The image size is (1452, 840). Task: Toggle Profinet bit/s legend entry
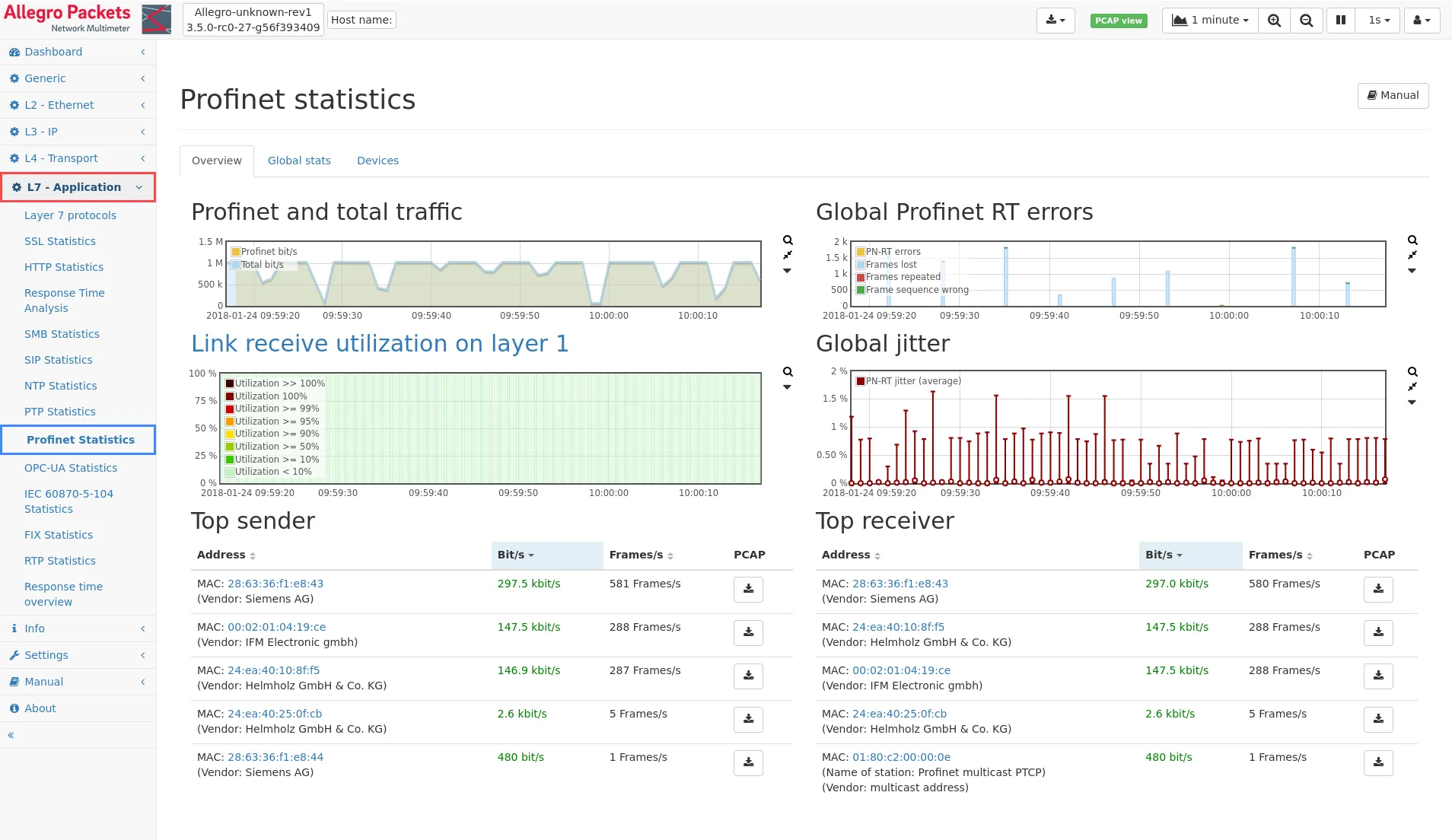(269, 252)
